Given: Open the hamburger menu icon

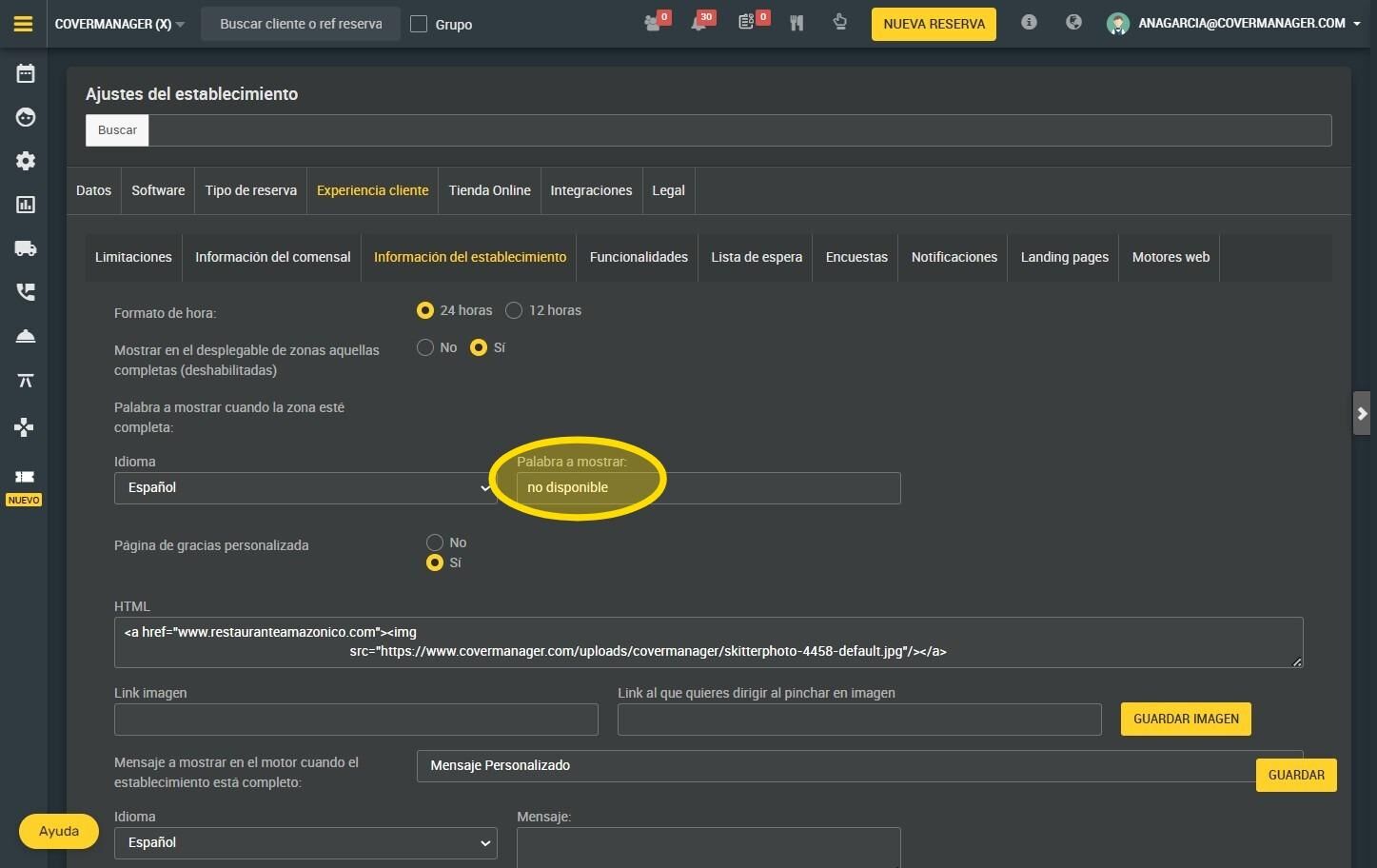Looking at the screenshot, I should pyautogui.click(x=23, y=24).
